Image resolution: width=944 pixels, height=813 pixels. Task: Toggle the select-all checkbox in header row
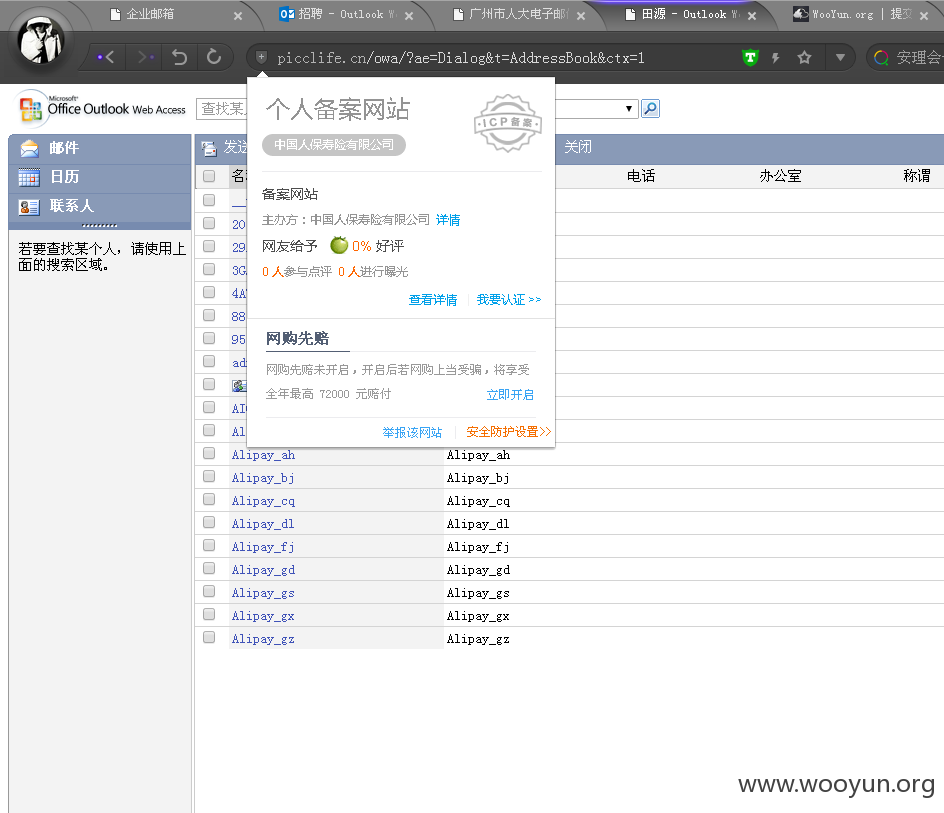pos(209,176)
